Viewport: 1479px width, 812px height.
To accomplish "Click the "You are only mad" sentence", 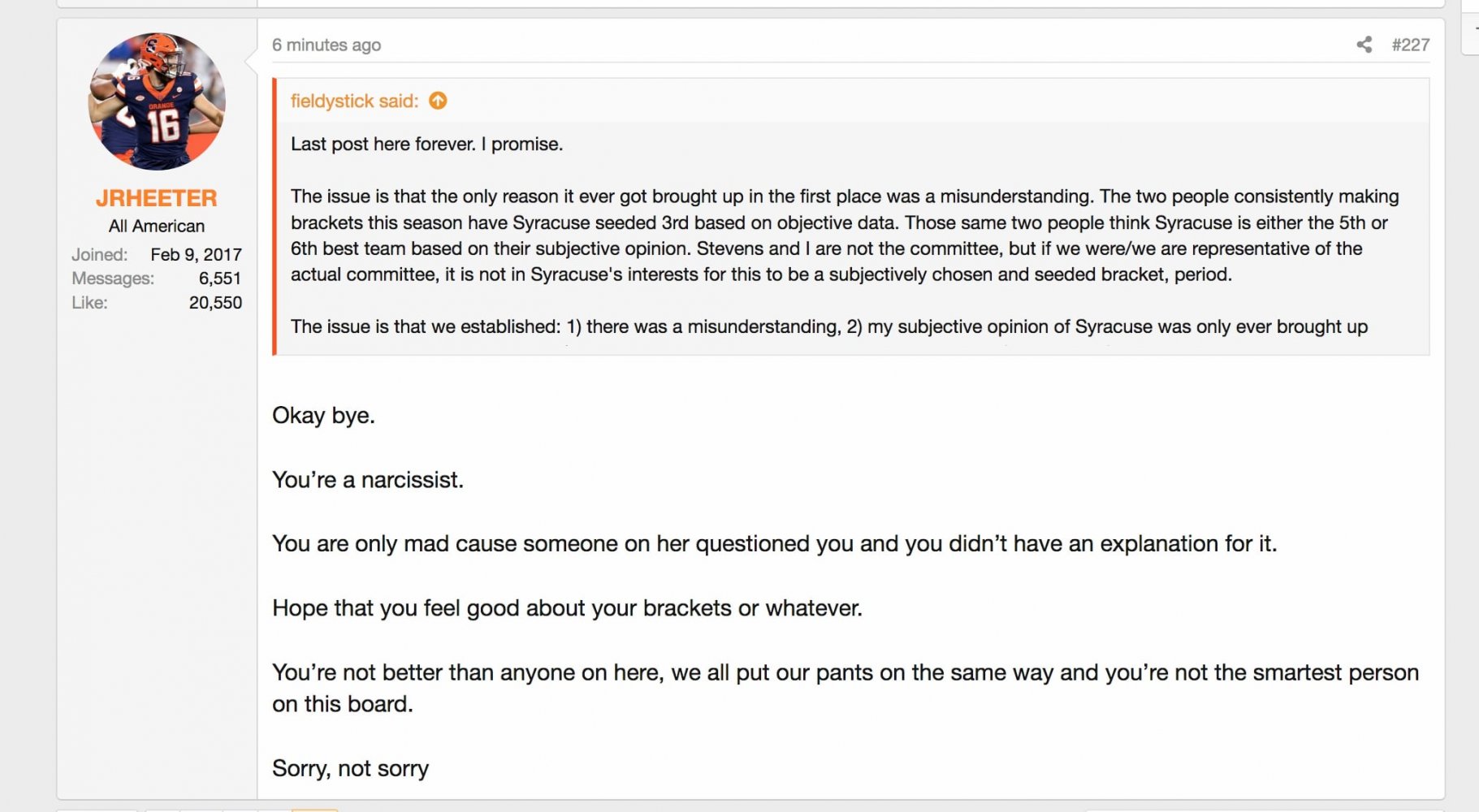I will [x=774, y=543].
